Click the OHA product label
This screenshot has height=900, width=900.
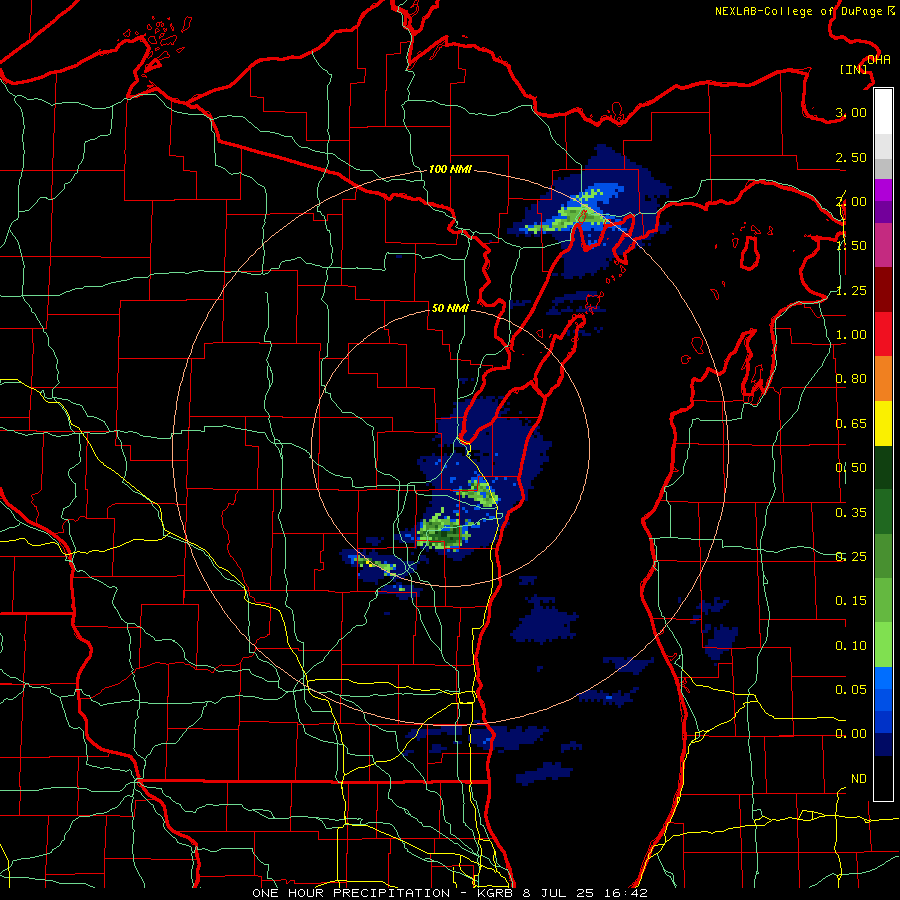point(879,60)
